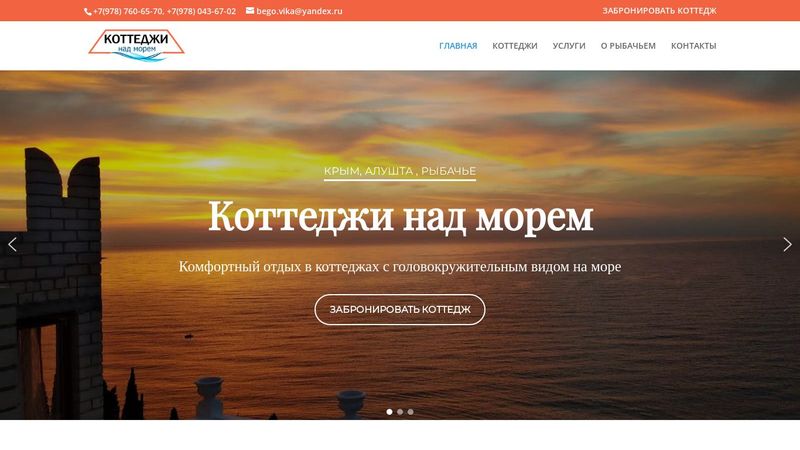
Task: Click phone number +7(978) 760-65-70
Action: pyautogui.click(x=128, y=11)
